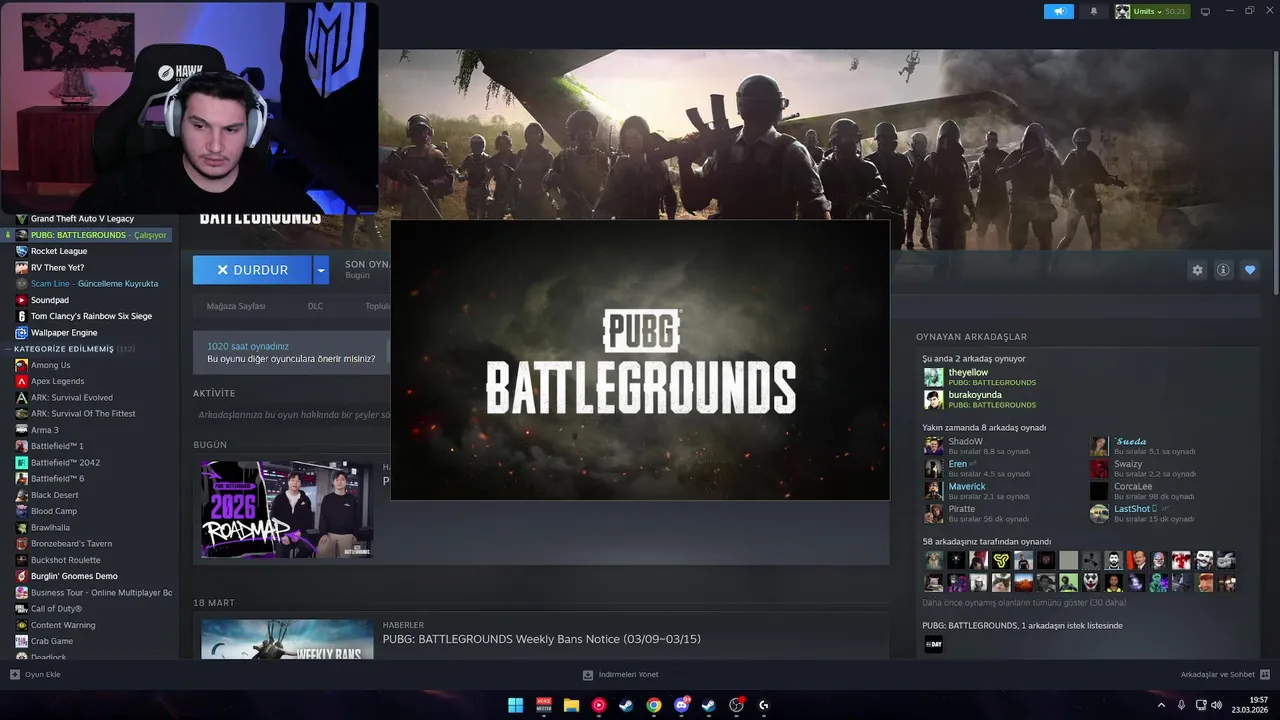This screenshot has width=1280, height=720.
Task: Stop the game with DURDUR button
Action: point(252,270)
